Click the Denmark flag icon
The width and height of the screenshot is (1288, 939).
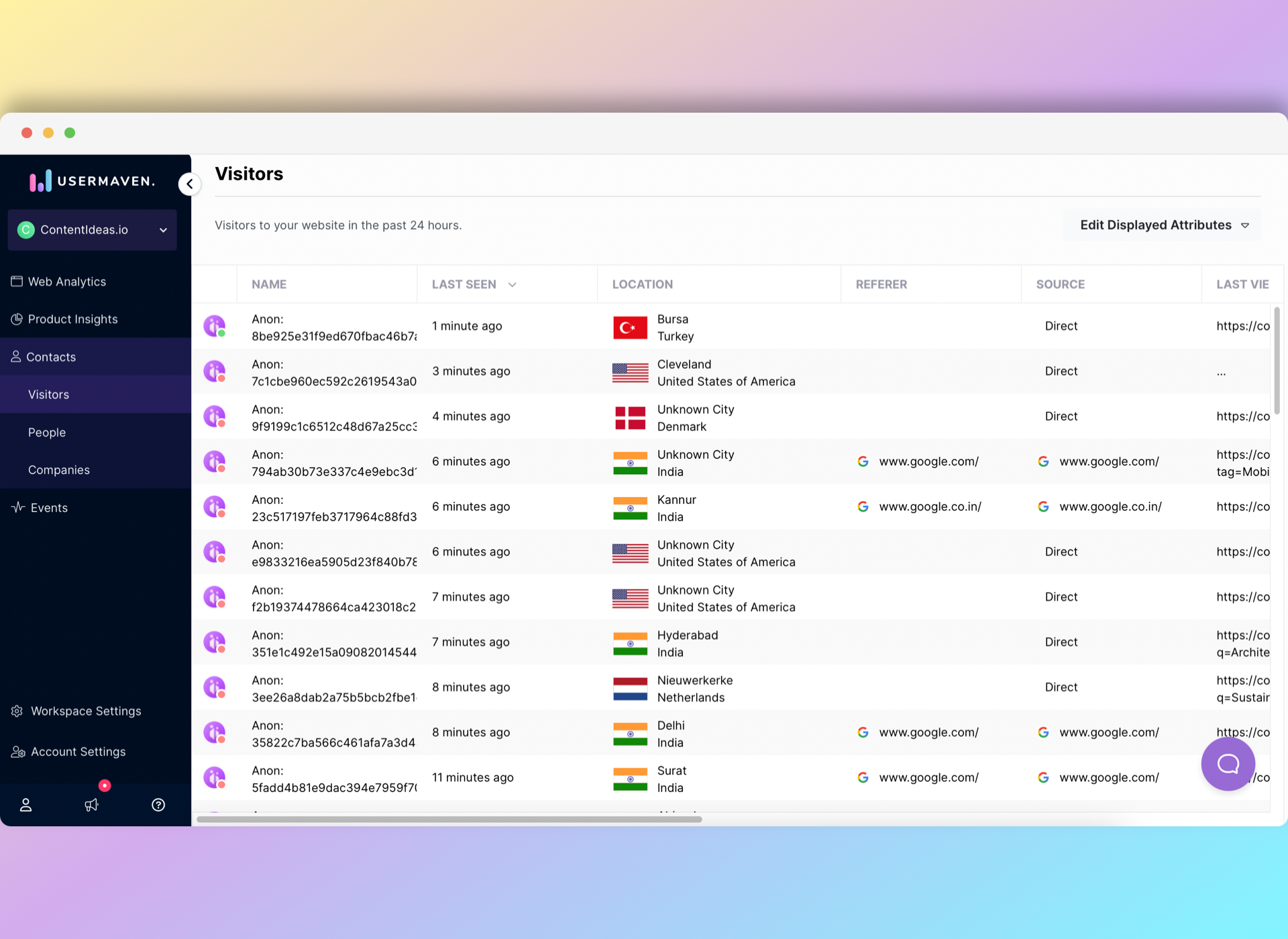pyautogui.click(x=631, y=418)
